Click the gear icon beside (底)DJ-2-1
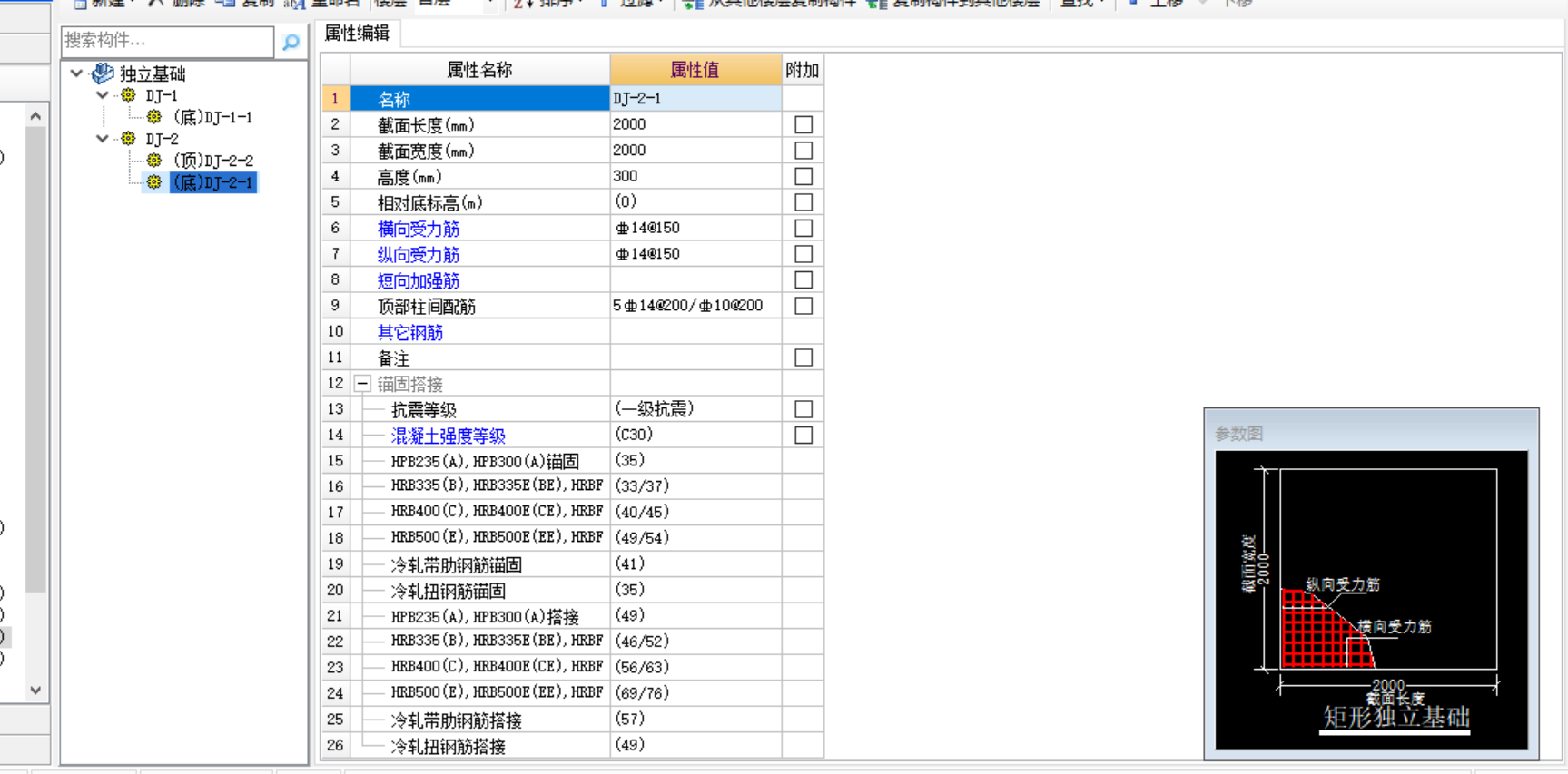 click(x=154, y=182)
